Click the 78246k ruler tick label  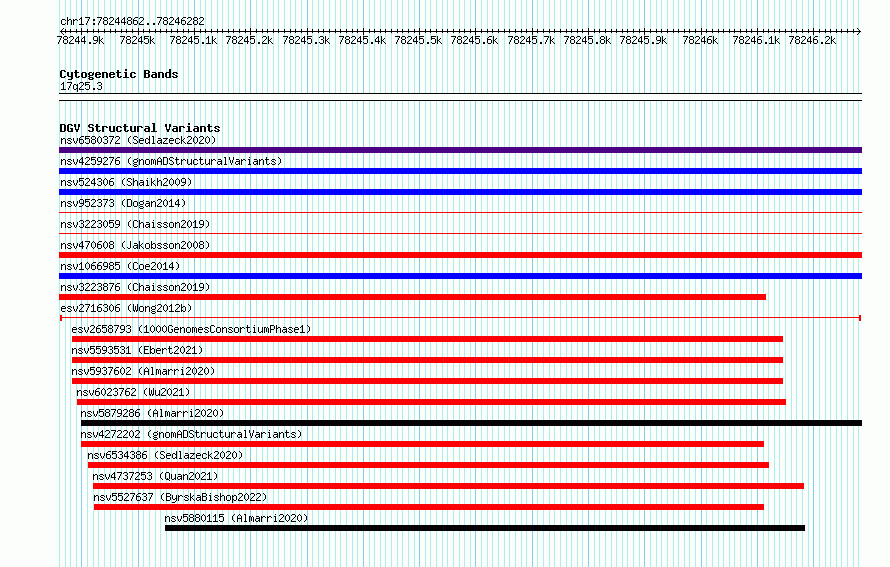coord(700,40)
